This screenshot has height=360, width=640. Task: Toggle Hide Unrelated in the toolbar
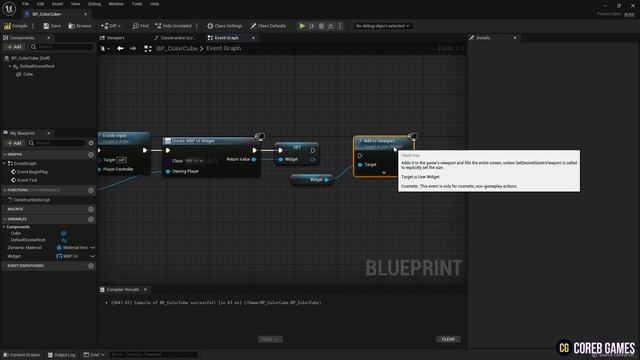173,26
